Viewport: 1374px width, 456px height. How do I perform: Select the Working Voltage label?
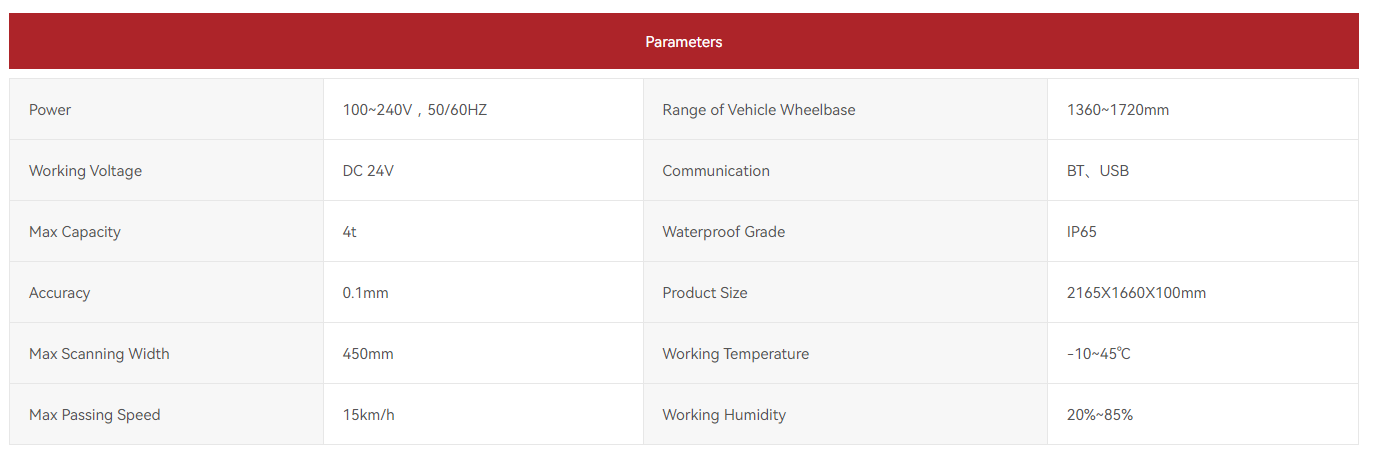click(85, 171)
